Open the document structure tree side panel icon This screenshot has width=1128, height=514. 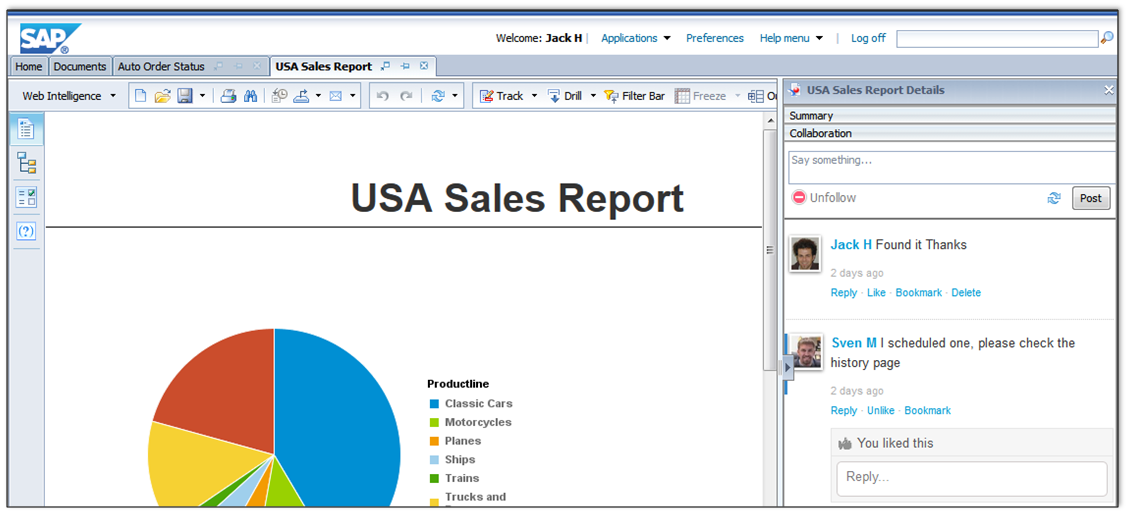(26, 163)
